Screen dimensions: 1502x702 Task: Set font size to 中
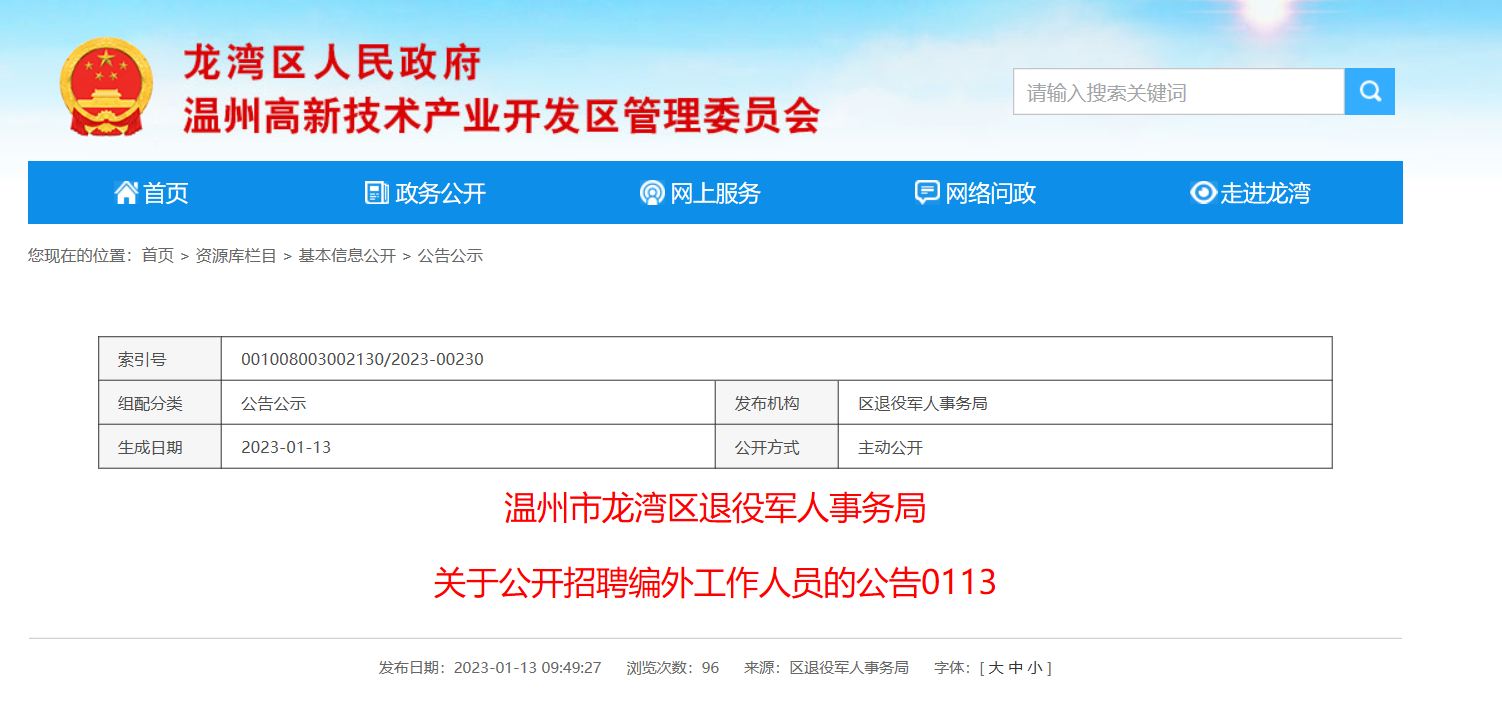coord(1016,668)
